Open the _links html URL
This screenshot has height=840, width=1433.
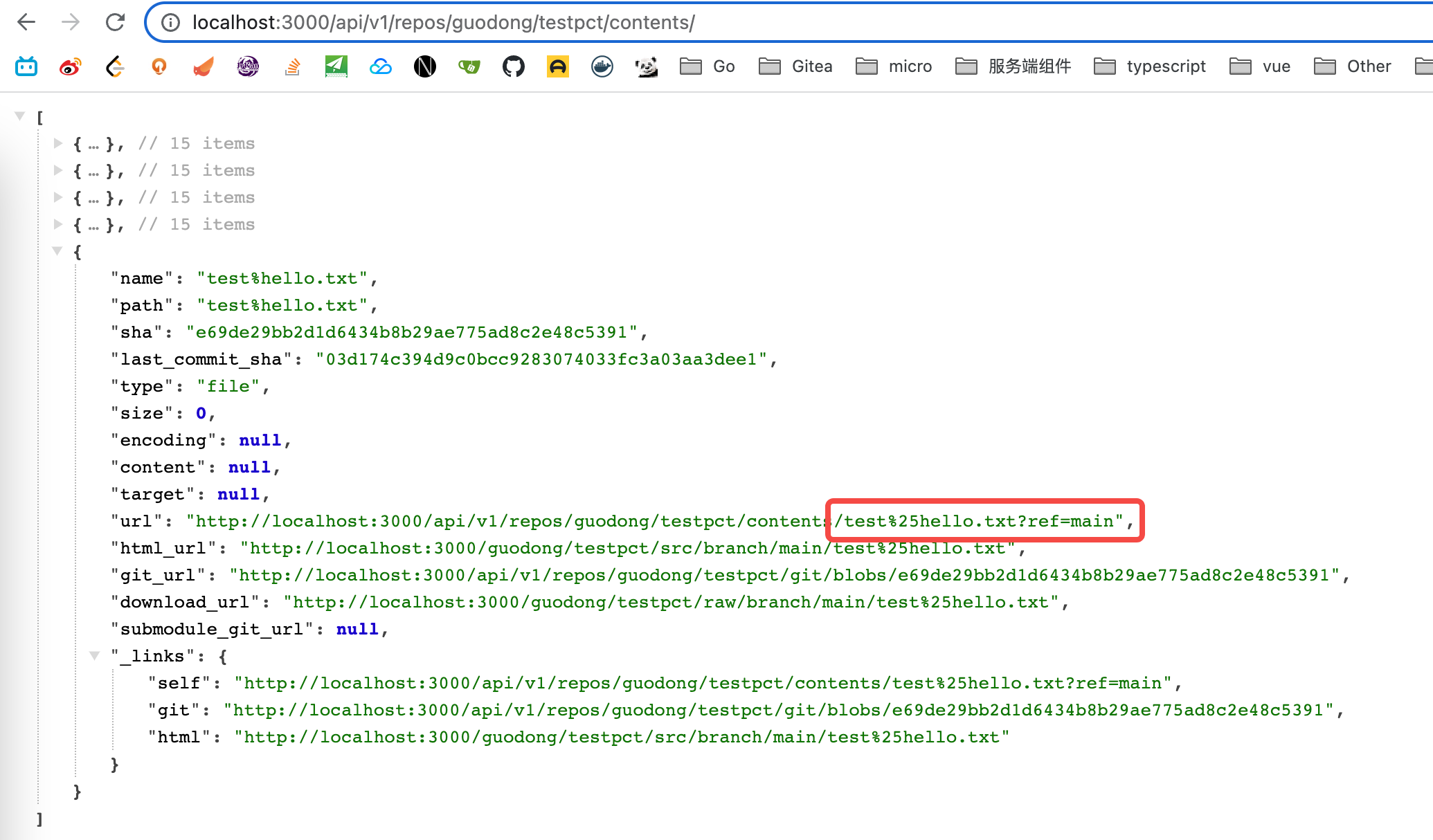click(x=622, y=737)
